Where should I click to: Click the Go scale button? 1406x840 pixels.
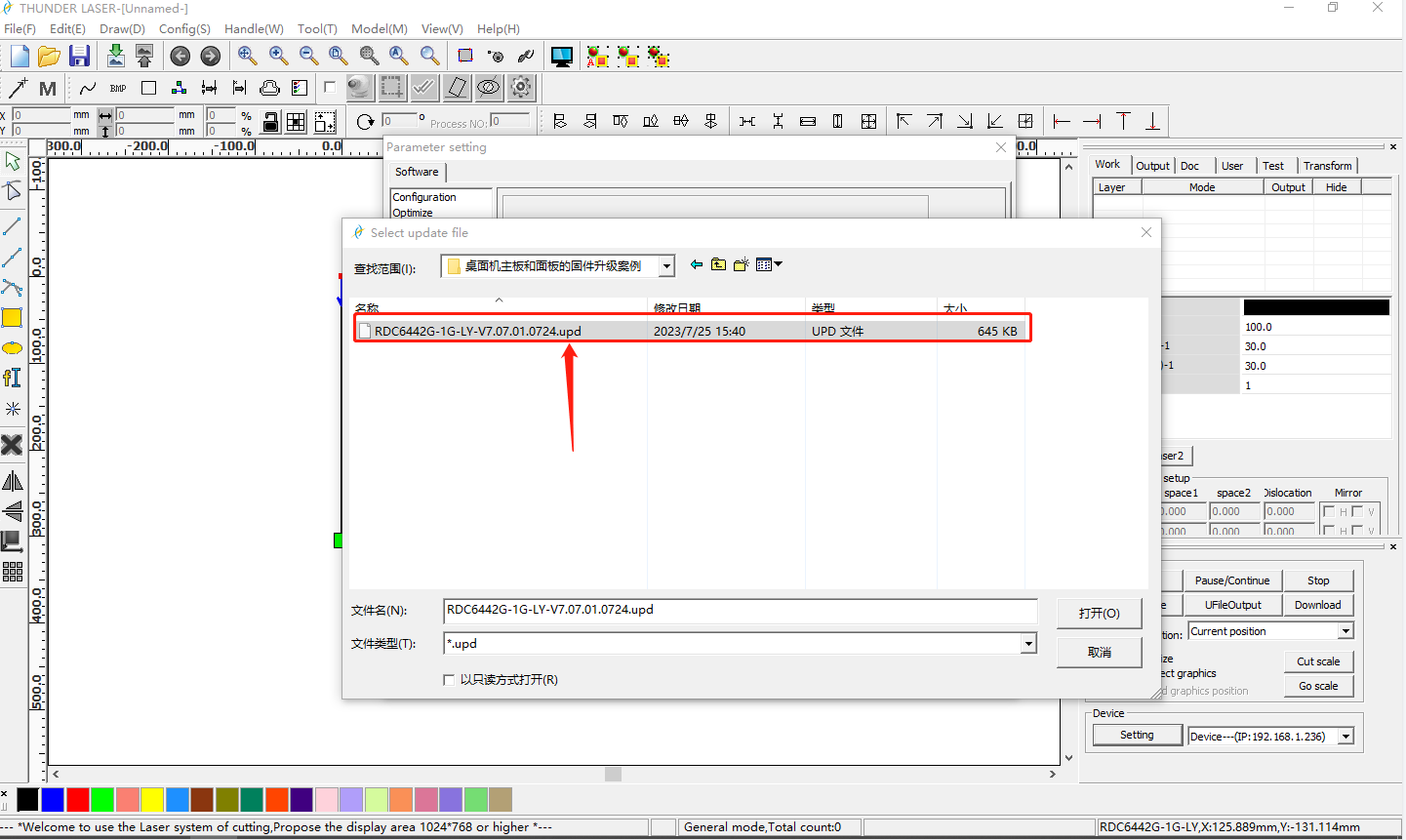(x=1318, y=686)
